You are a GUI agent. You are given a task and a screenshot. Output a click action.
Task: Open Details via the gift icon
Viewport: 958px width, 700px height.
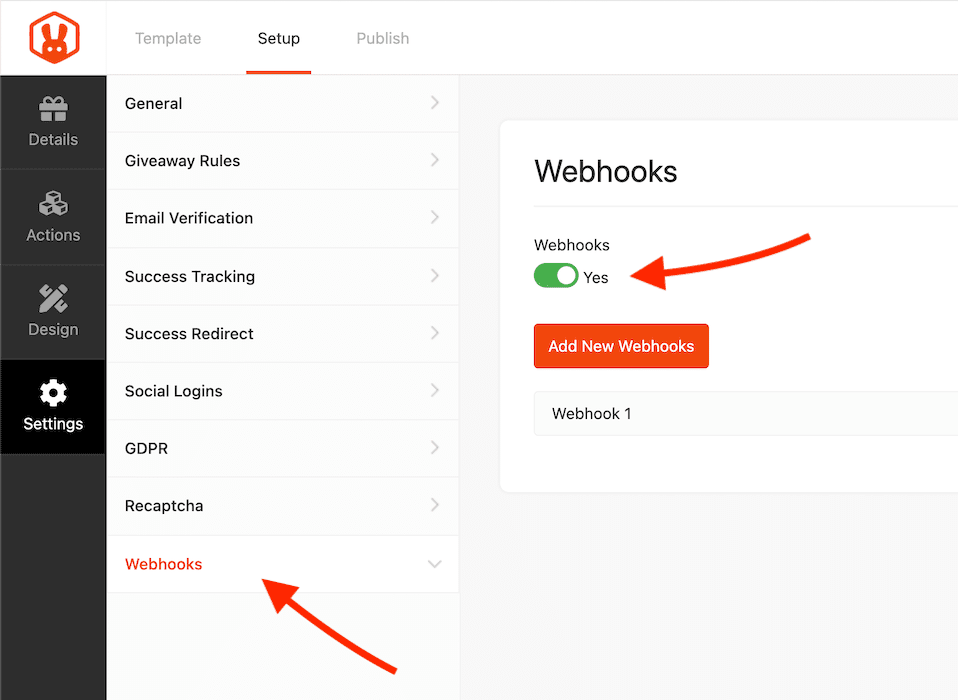tap(53, 109)
